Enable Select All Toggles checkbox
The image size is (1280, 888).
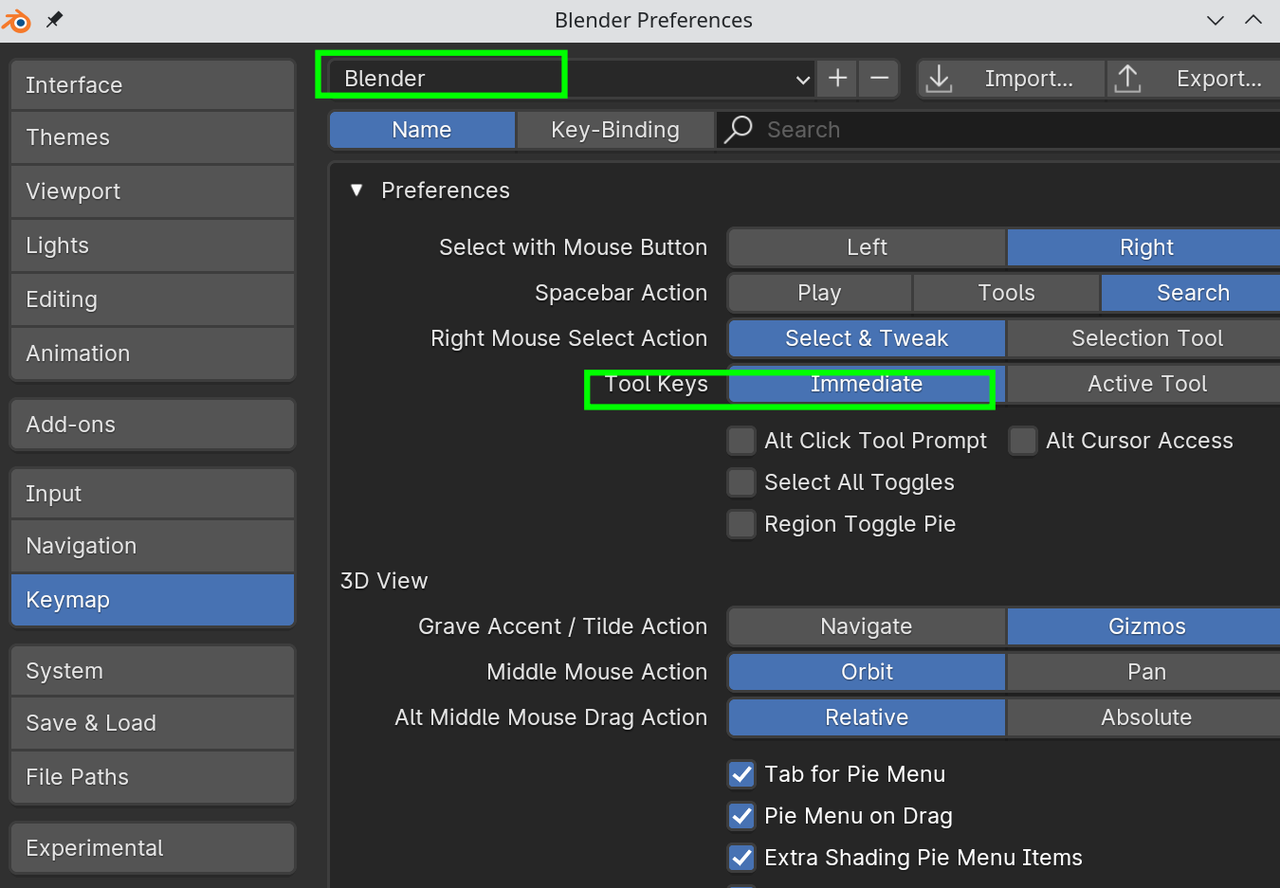(741, 483)
